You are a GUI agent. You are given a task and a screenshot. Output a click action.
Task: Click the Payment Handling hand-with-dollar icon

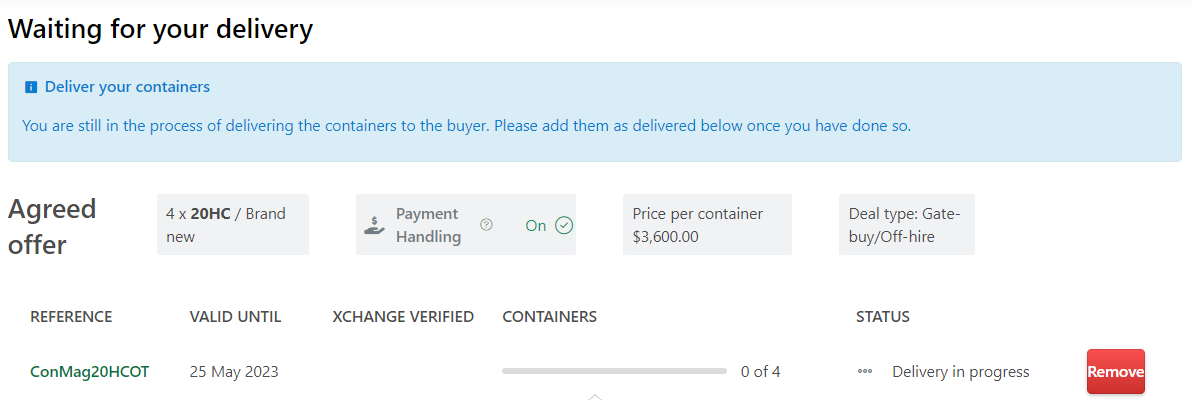coord(374,225)
